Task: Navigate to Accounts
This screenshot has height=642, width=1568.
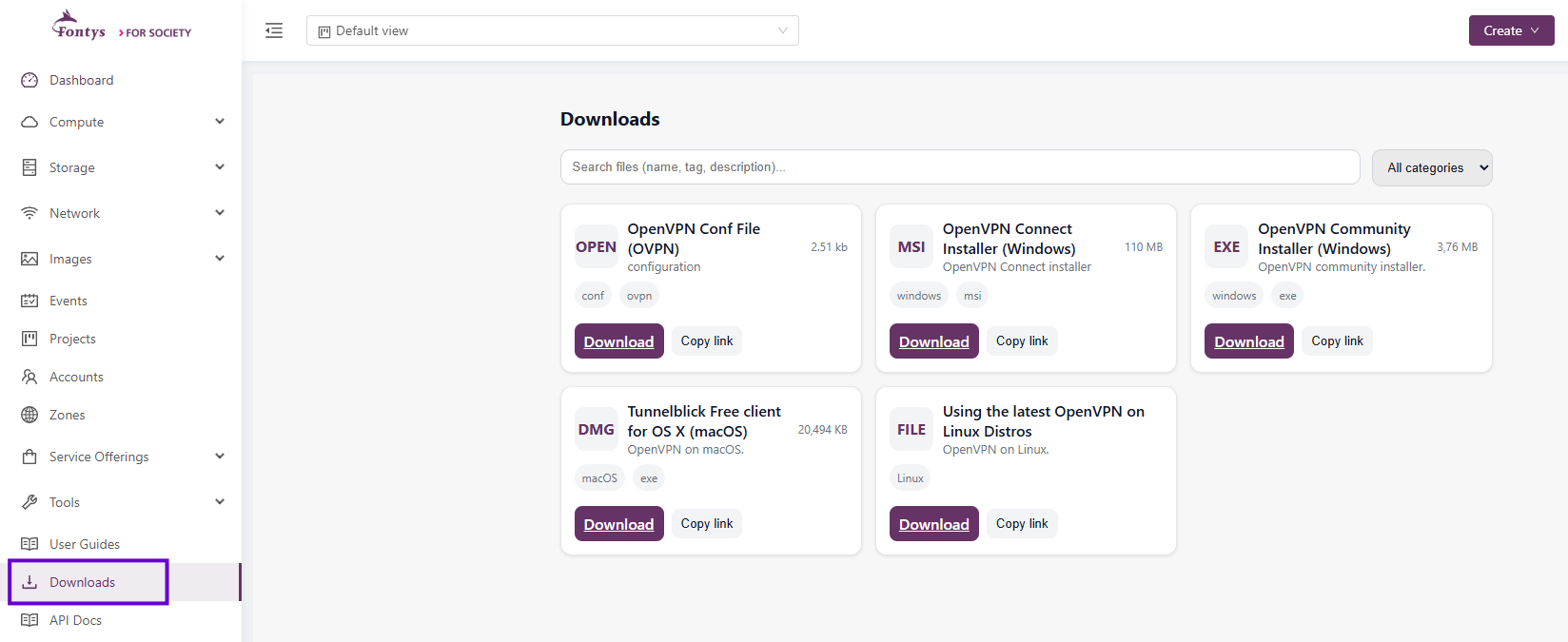Action: (121, 377)
